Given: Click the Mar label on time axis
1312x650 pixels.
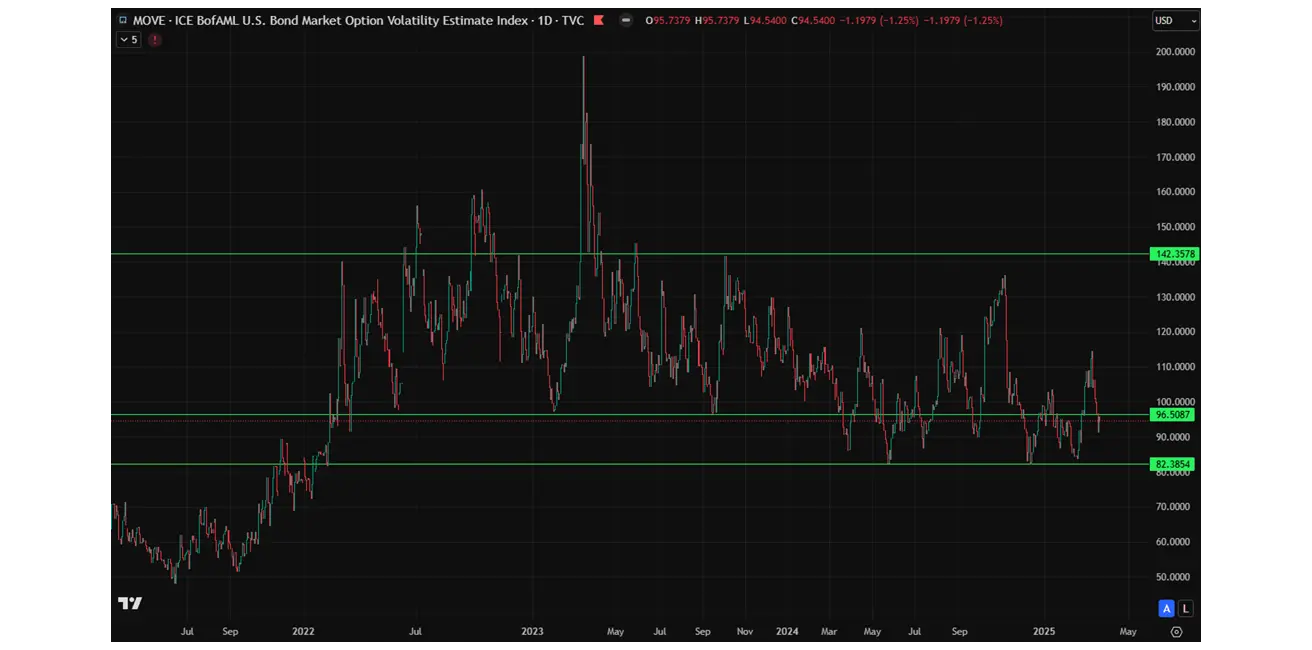Looking at the screenshot, I should (x=829, y=632).
